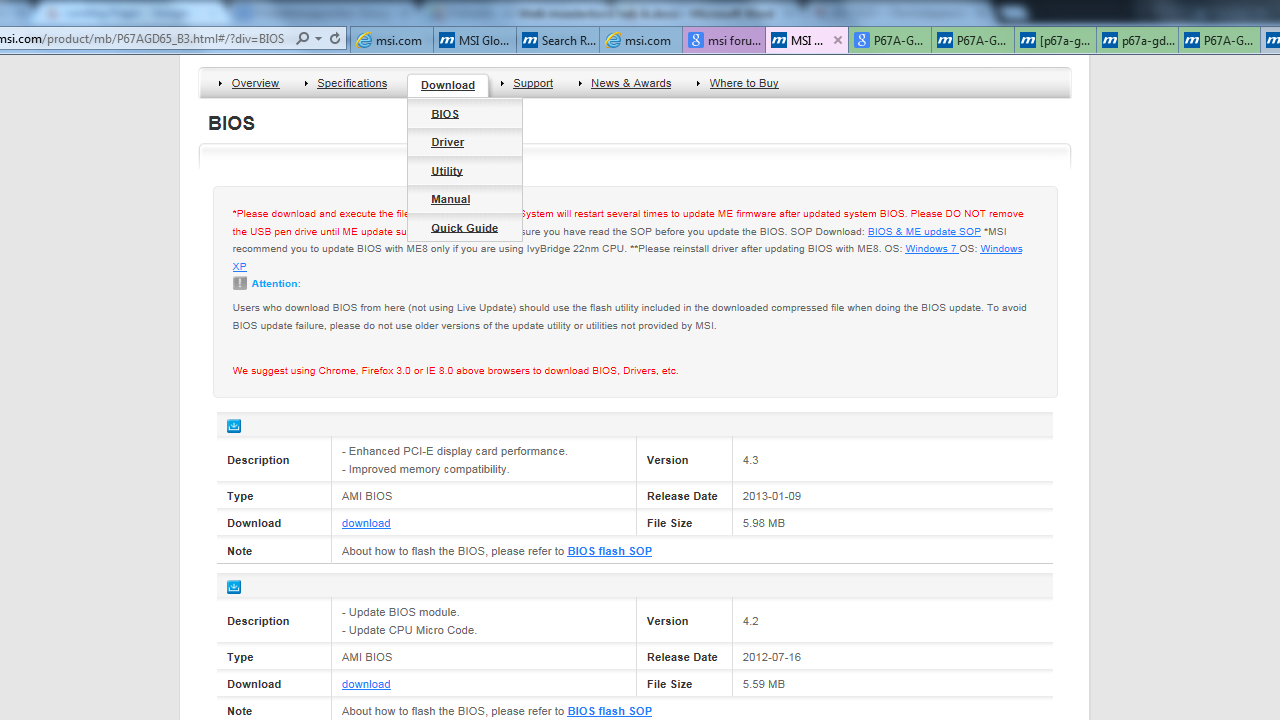Switch to the second msi.com tab
This screenshot has height=720, width=1280.
(x=642, y=40)
